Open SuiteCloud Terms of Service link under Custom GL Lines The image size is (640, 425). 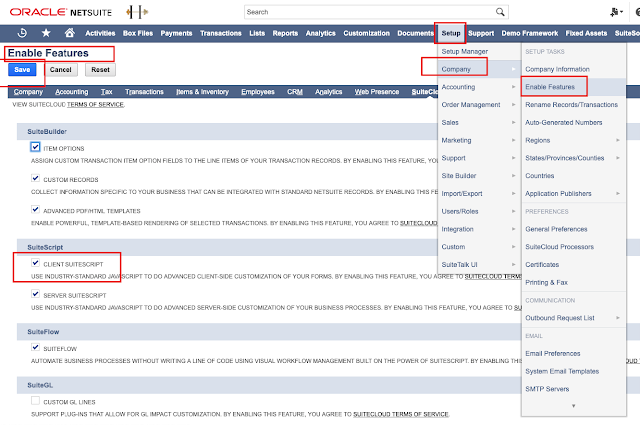[x=401, y=414]
